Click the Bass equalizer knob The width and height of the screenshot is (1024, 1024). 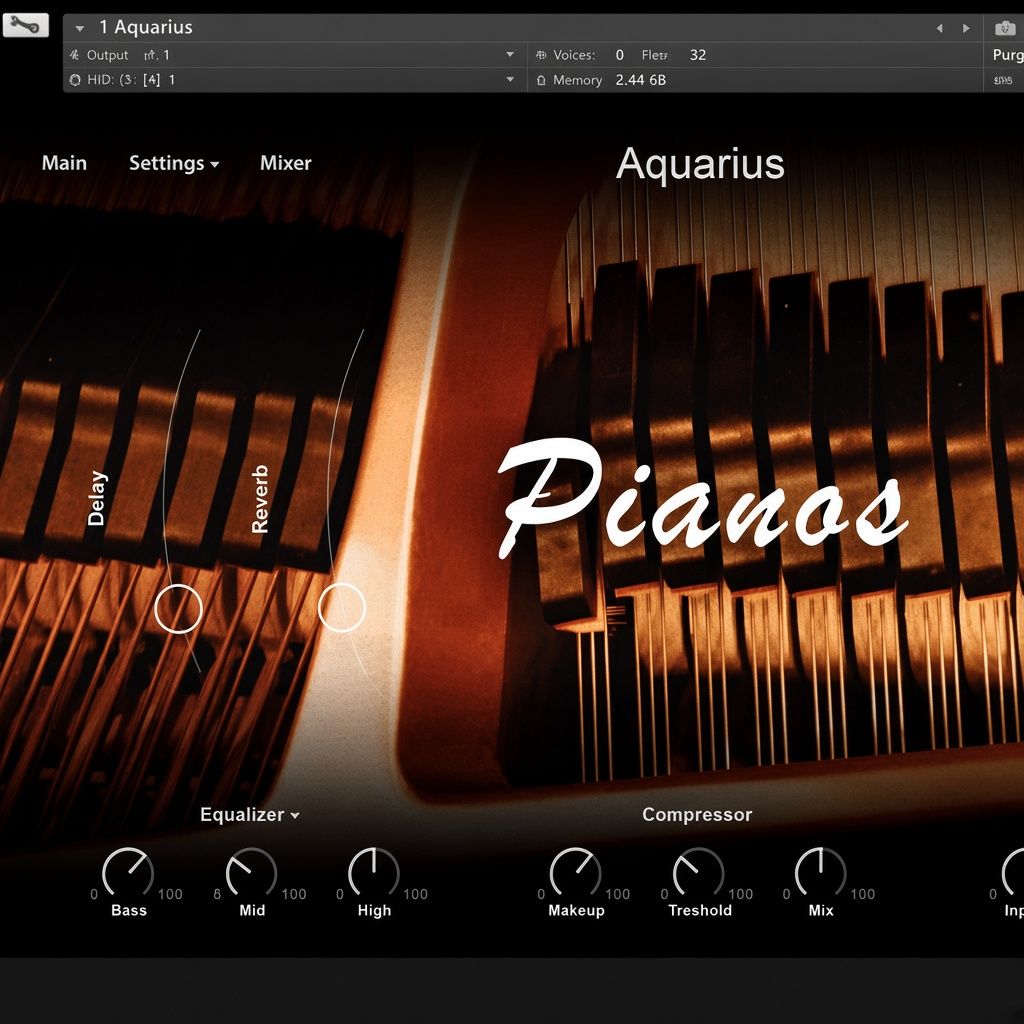click(128, 872)
